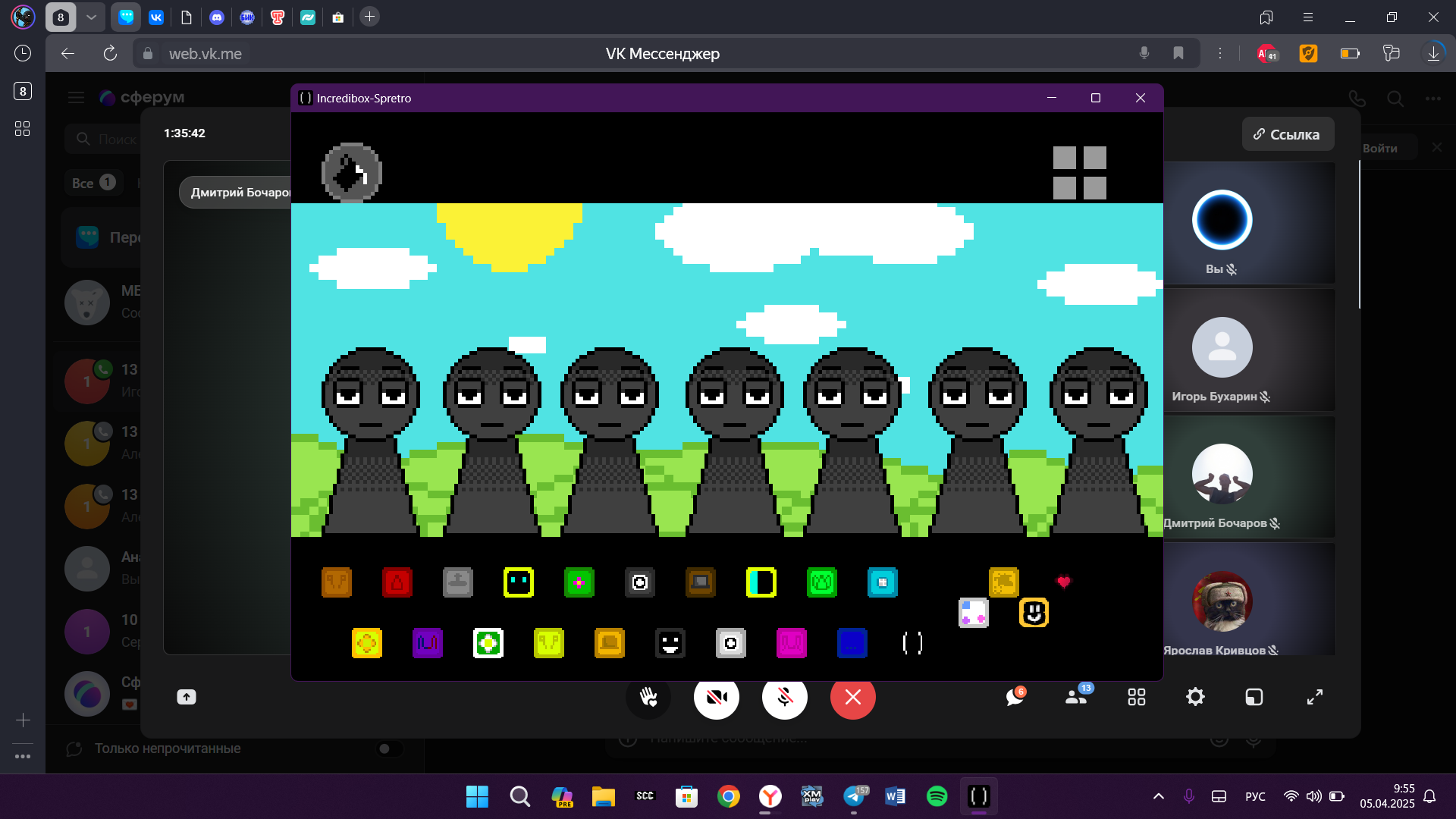The image size is (1456, 819).
Task: Open File Explorer from the taskbar
Action: 604,796
